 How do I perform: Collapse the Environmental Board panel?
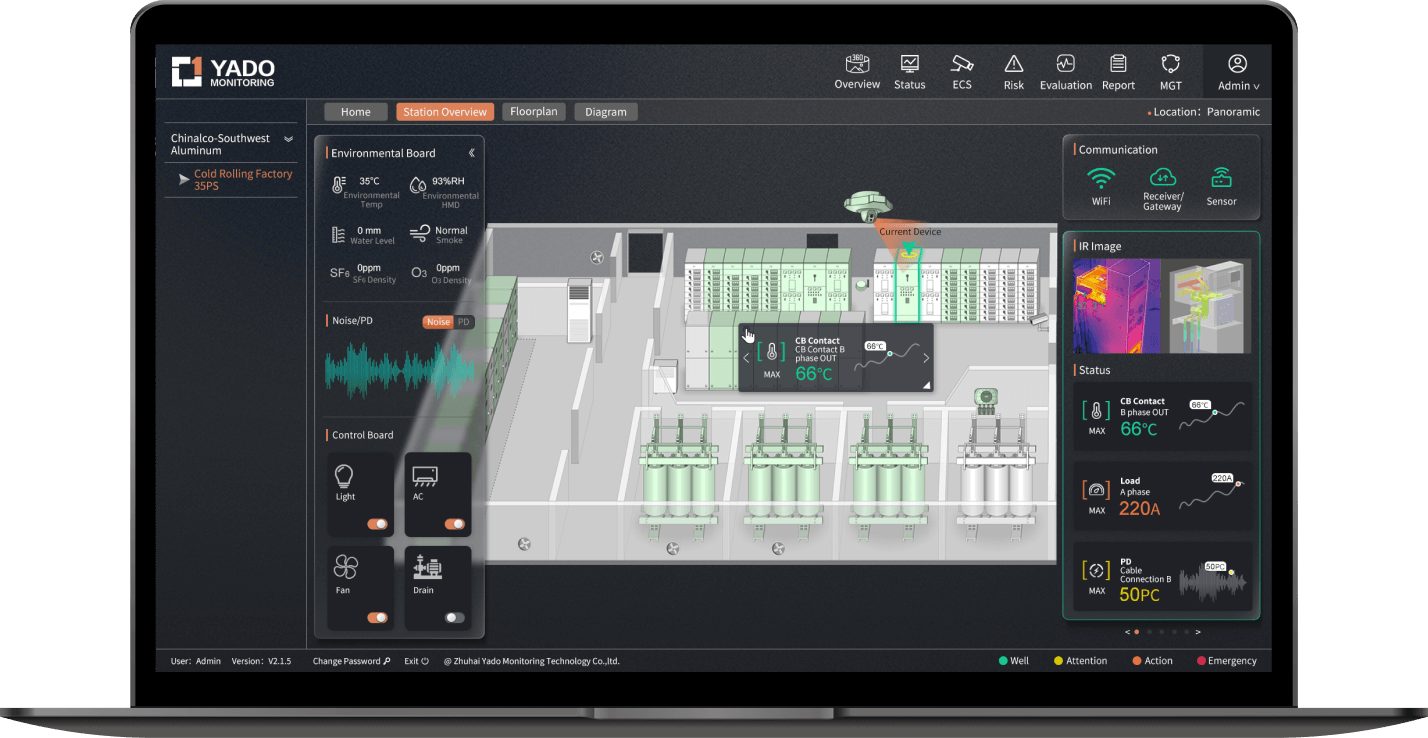point(471,153)
